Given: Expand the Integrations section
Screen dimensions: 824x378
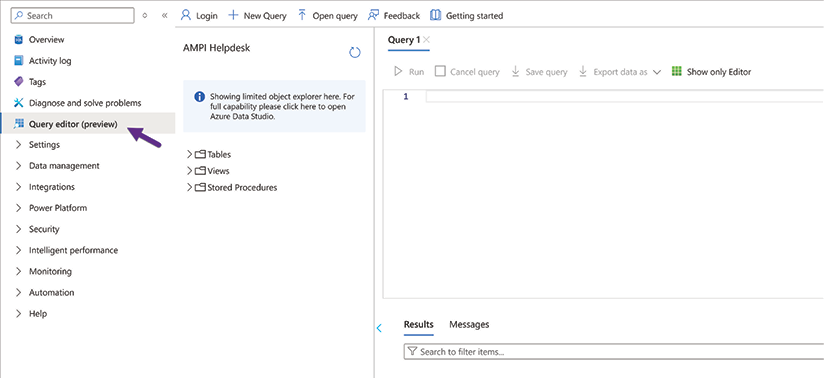Looking at the screenshot, I should [x=18, y=187].
